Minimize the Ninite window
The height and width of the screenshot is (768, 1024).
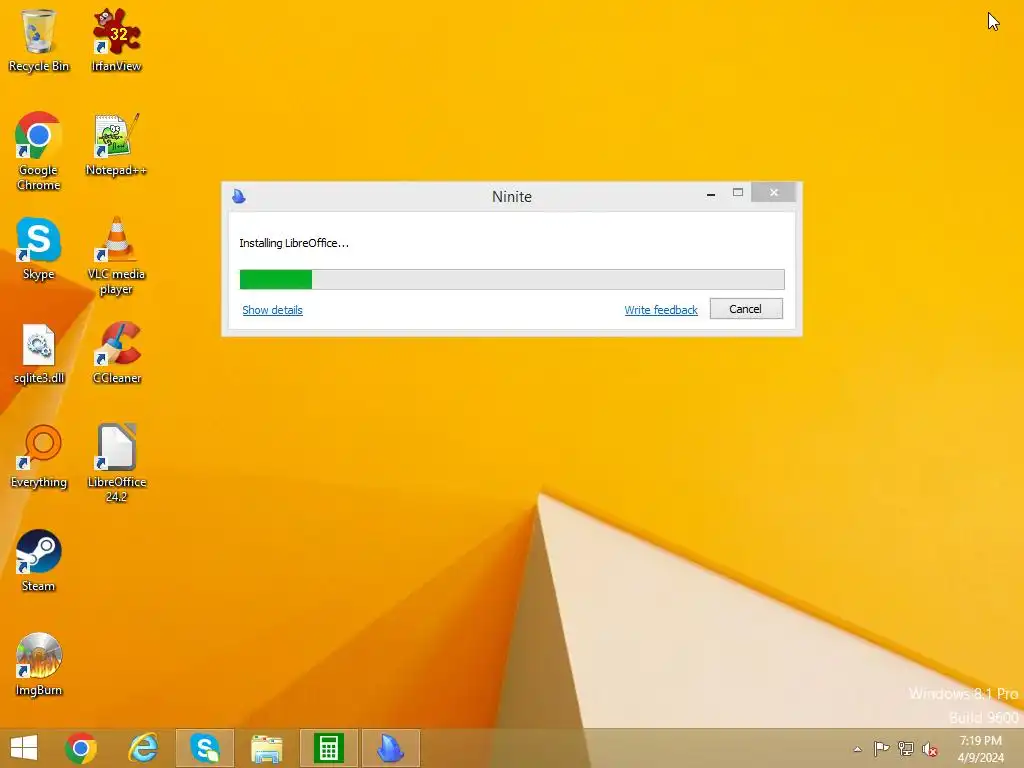coord(711,193)
